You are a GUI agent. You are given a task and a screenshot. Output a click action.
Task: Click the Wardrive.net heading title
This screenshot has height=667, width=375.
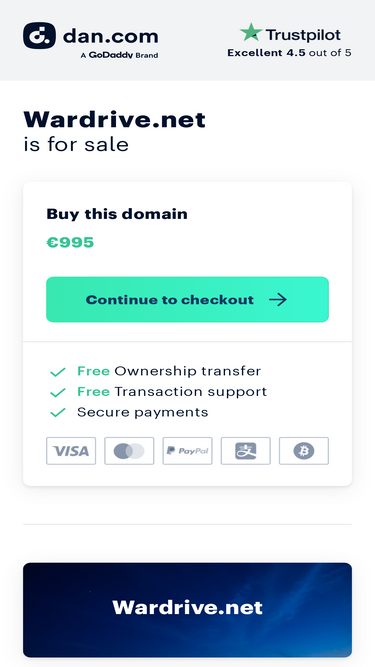coord(114,120)
